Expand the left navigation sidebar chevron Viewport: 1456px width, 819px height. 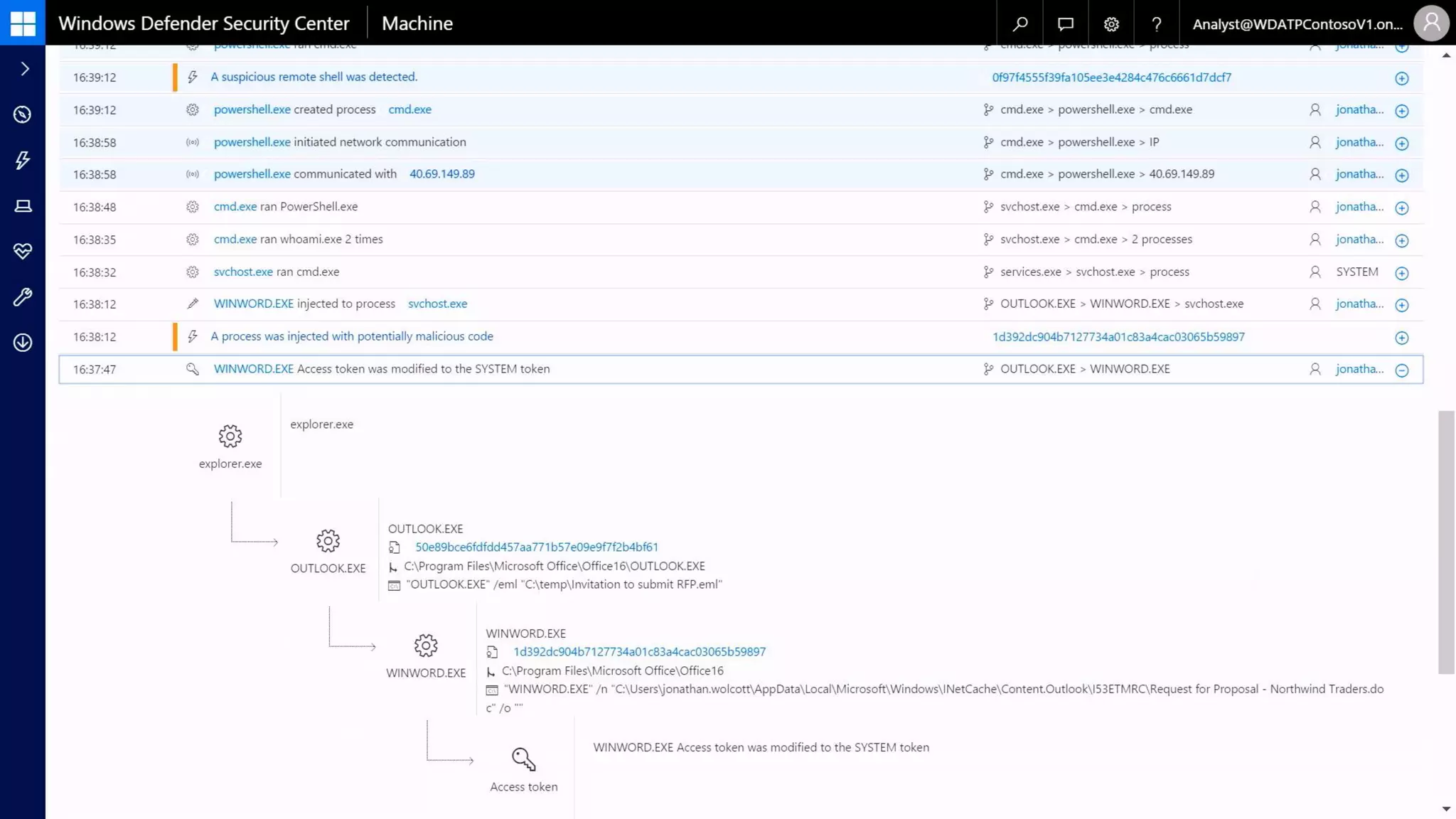pyautogui.click(x=24, y=69)
